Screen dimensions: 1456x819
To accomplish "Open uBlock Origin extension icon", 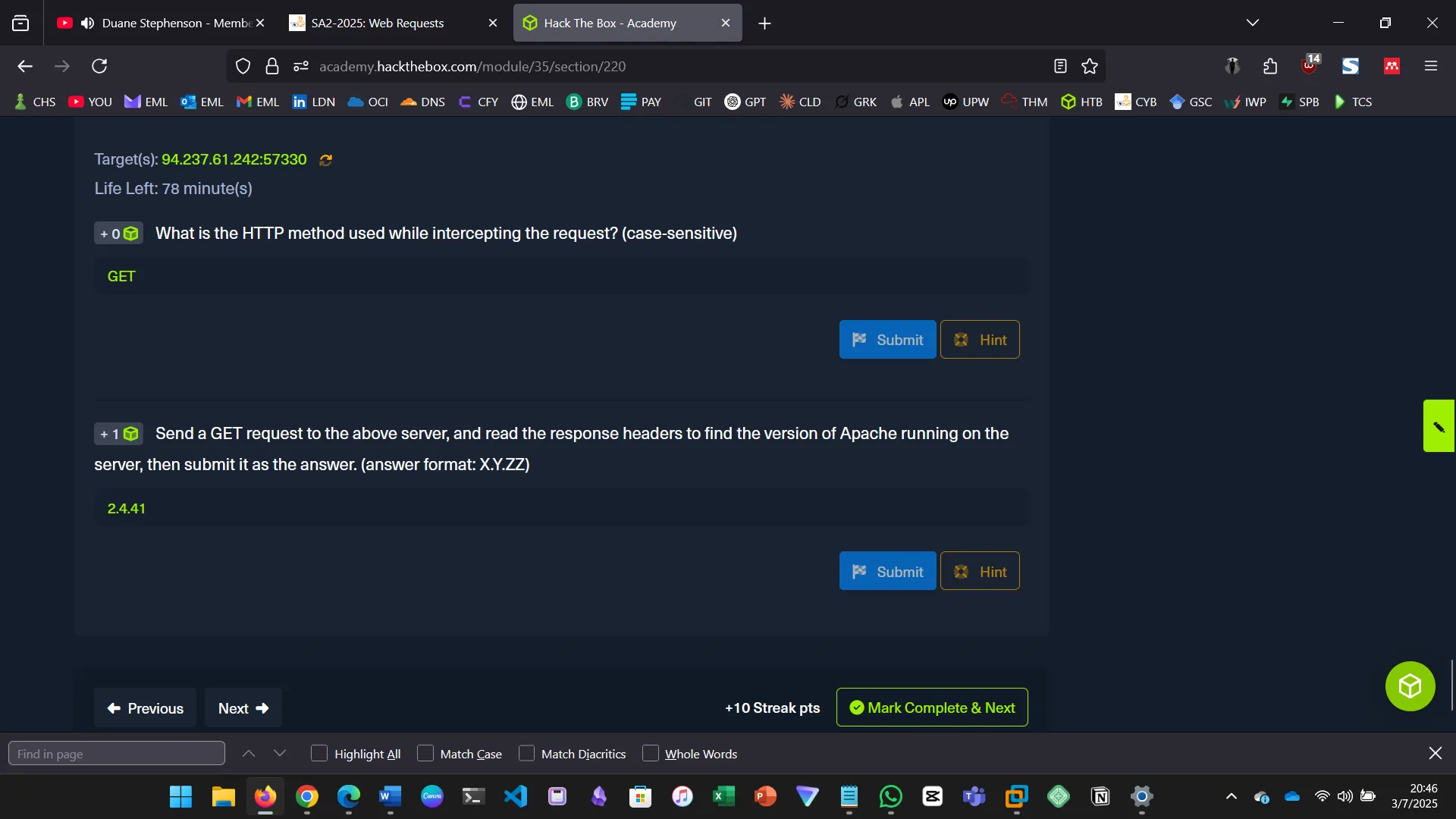I will pyautogui.click(x=1310, y=65).
